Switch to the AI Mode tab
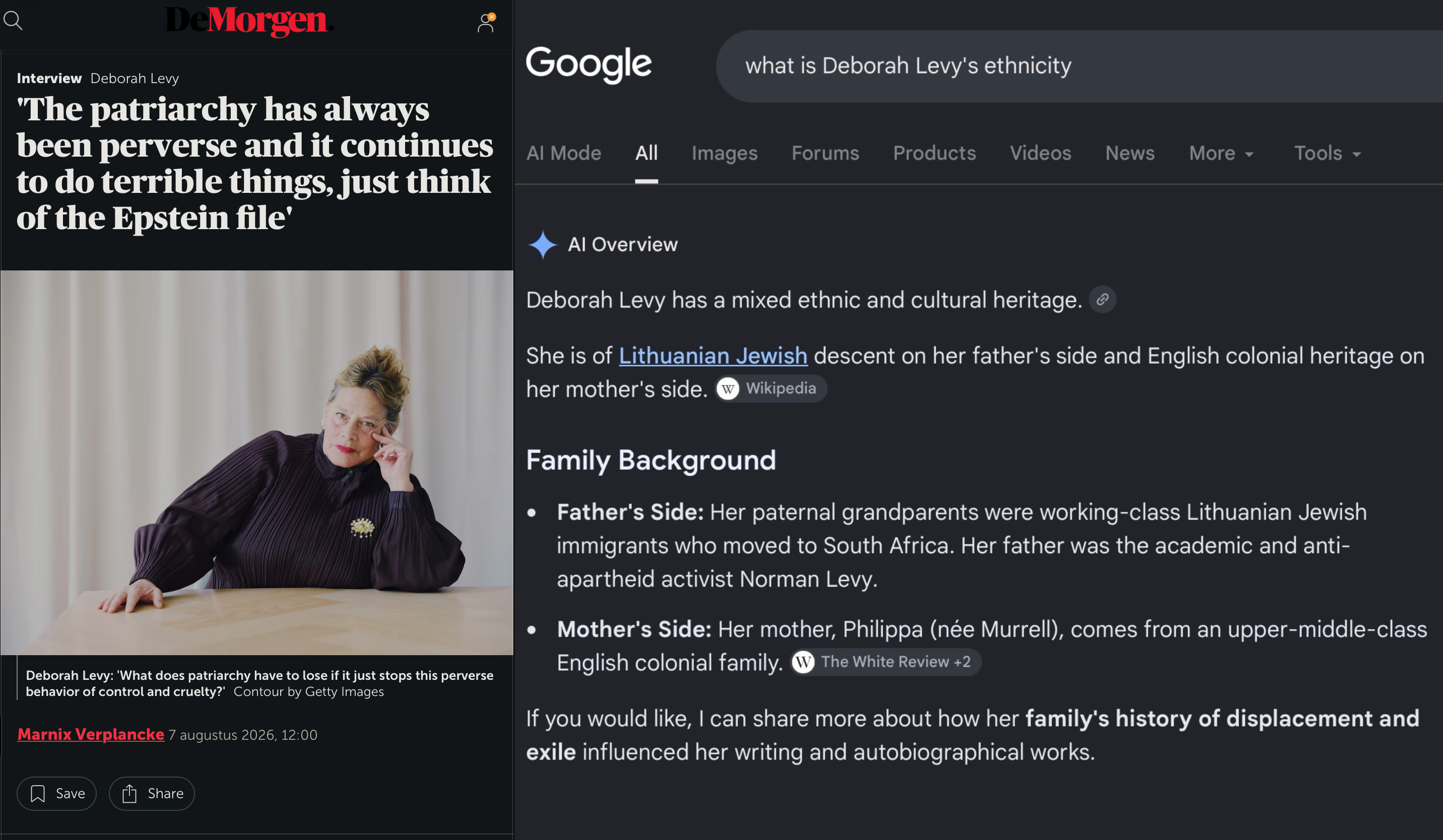 click(563, 154)
